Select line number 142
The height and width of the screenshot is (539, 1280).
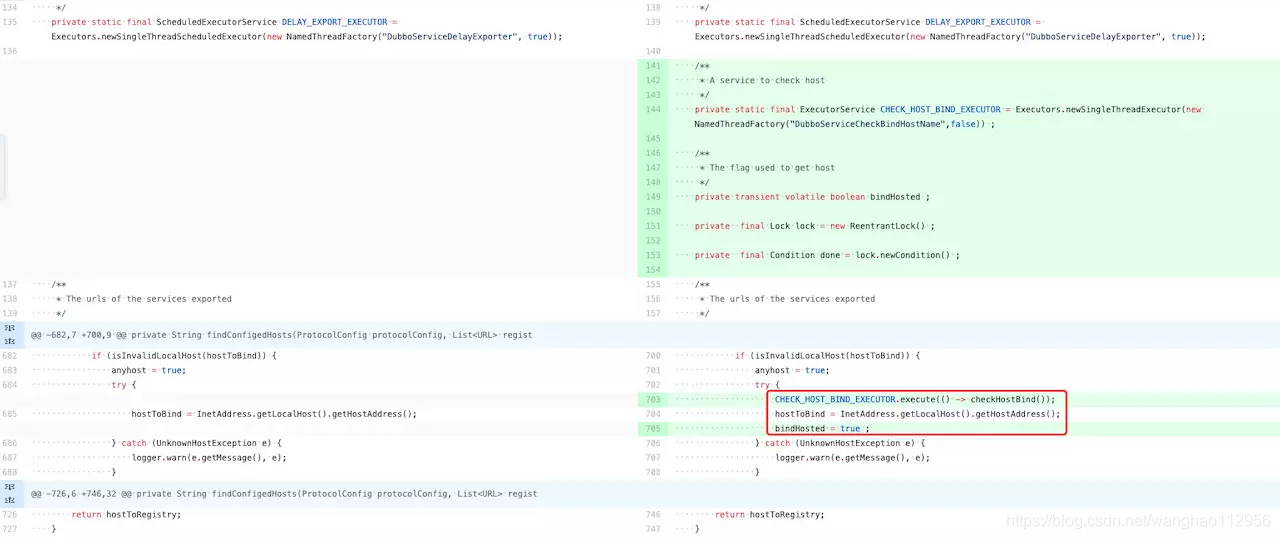click(x=653, y=80)
